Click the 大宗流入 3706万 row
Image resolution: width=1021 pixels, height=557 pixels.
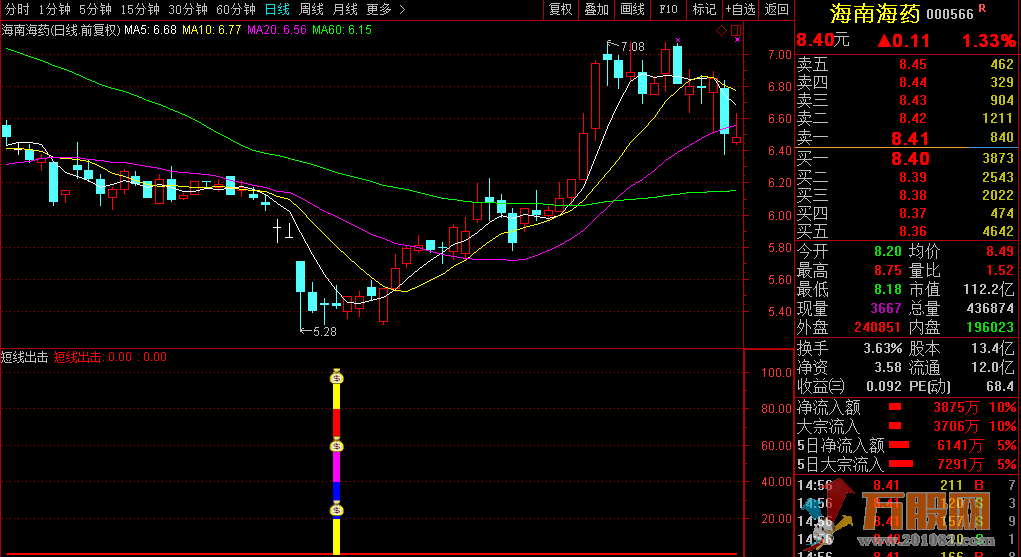tap(906, 427)
